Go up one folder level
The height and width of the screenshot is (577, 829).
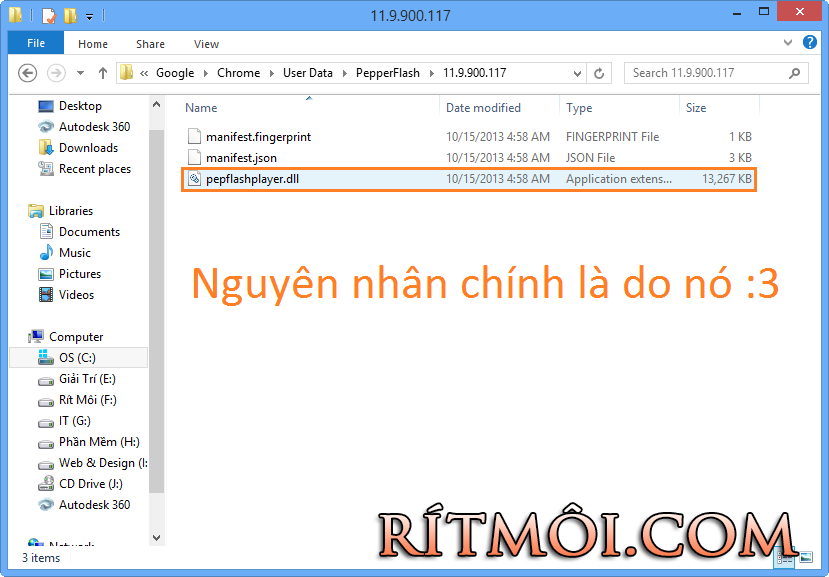tap(103, 73)
